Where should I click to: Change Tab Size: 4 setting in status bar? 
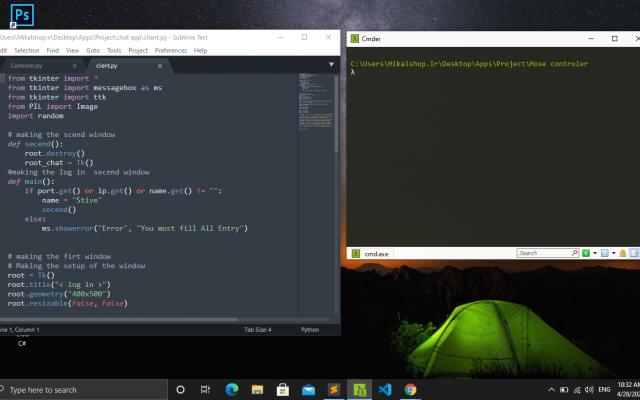(x=258, y=330)
